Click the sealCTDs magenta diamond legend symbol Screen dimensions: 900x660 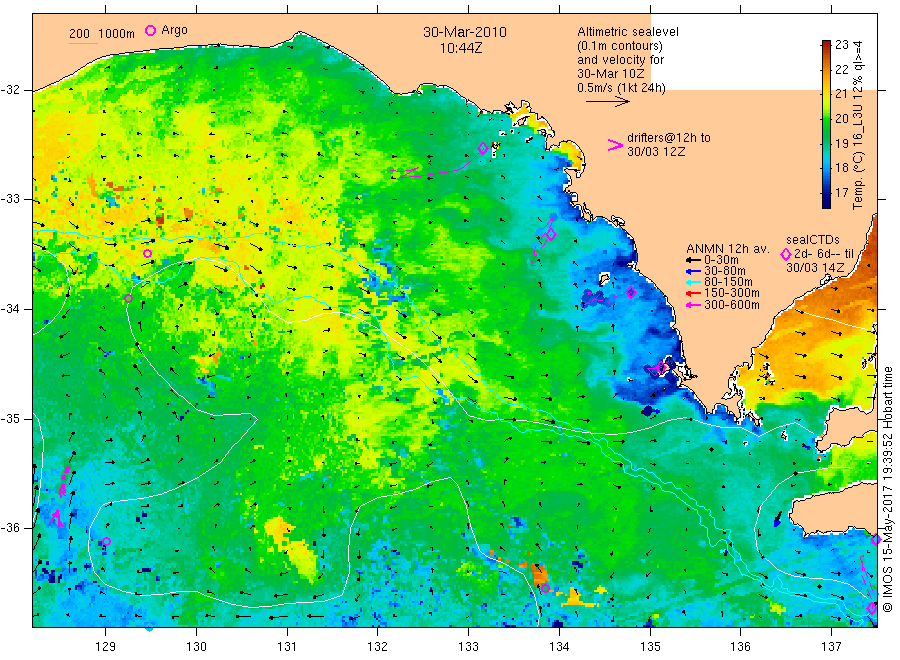coord(786,254)
